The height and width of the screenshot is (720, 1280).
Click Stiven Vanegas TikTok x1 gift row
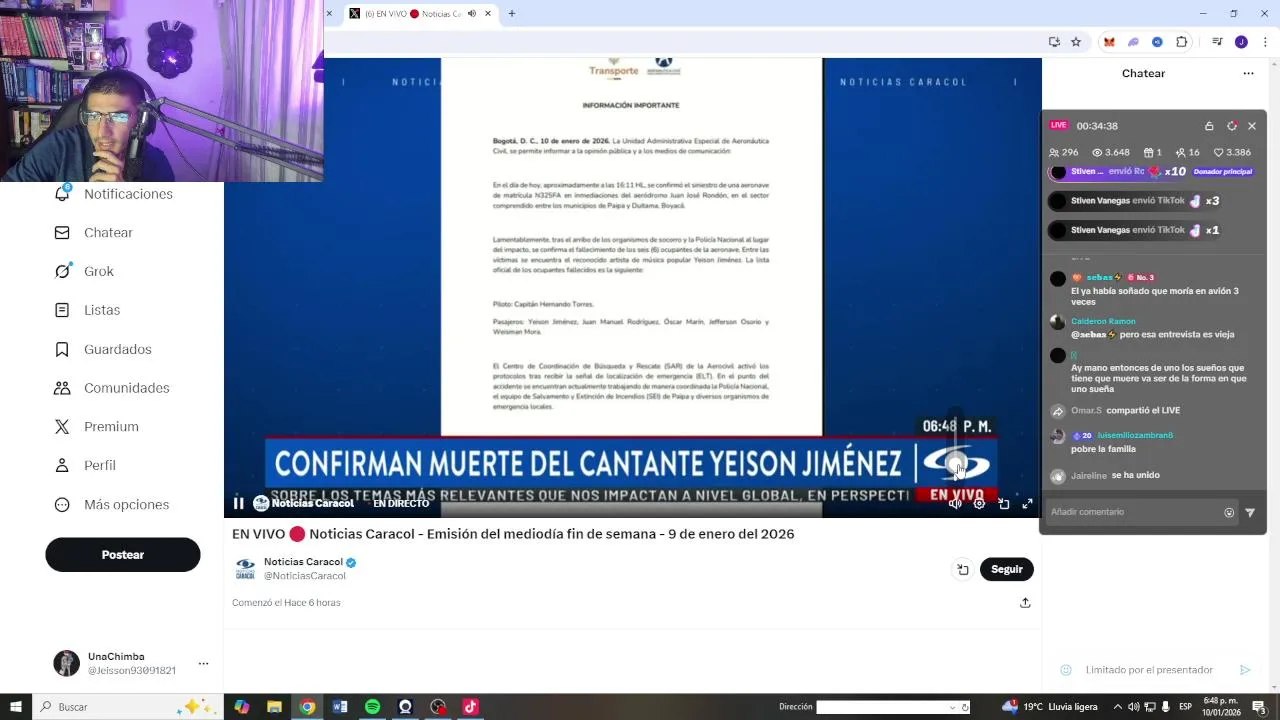pos(1134,230)
